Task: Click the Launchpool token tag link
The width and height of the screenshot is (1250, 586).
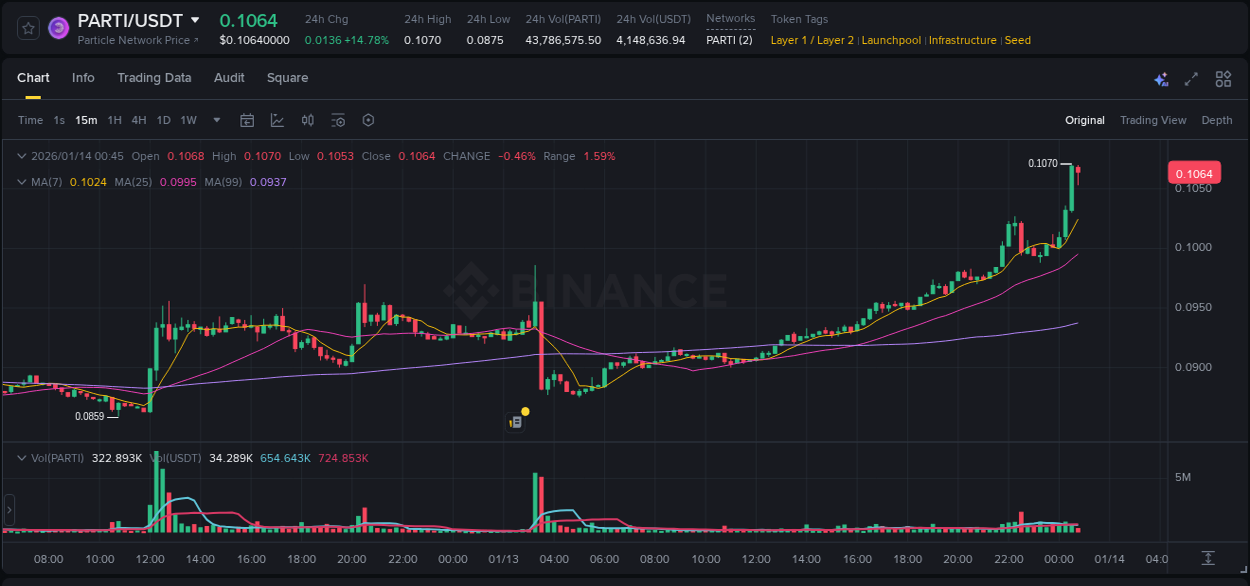Action: pyautogui.click(x=889, y=40)
